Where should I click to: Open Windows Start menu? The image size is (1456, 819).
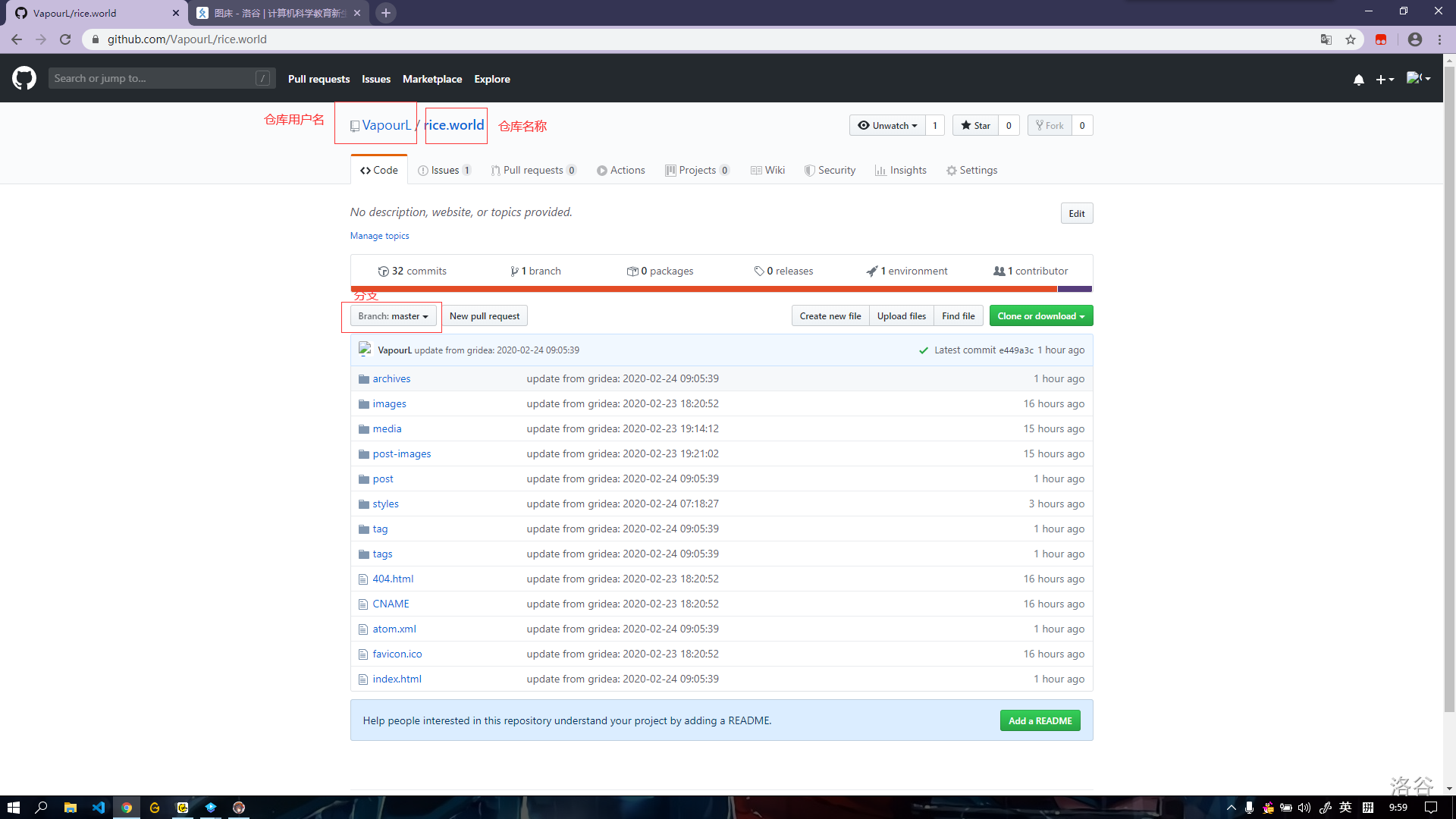14,808
